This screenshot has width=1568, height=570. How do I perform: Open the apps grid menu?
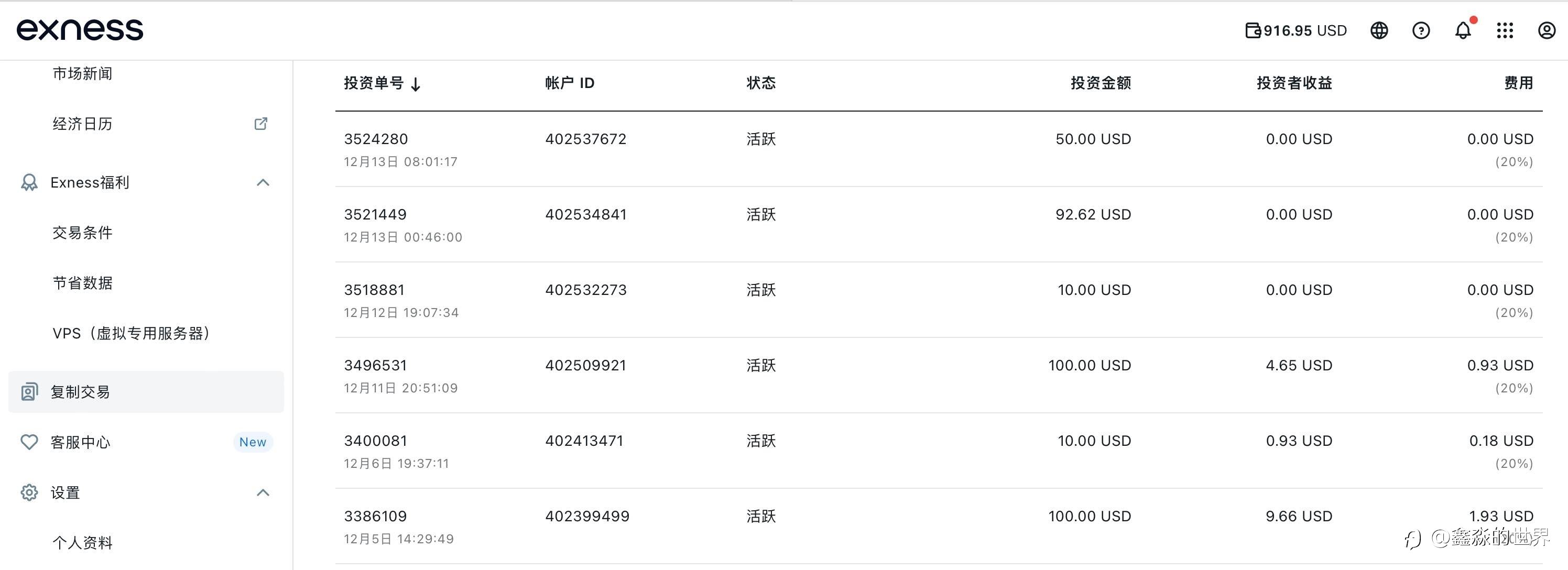click(x=1505, y=30)
